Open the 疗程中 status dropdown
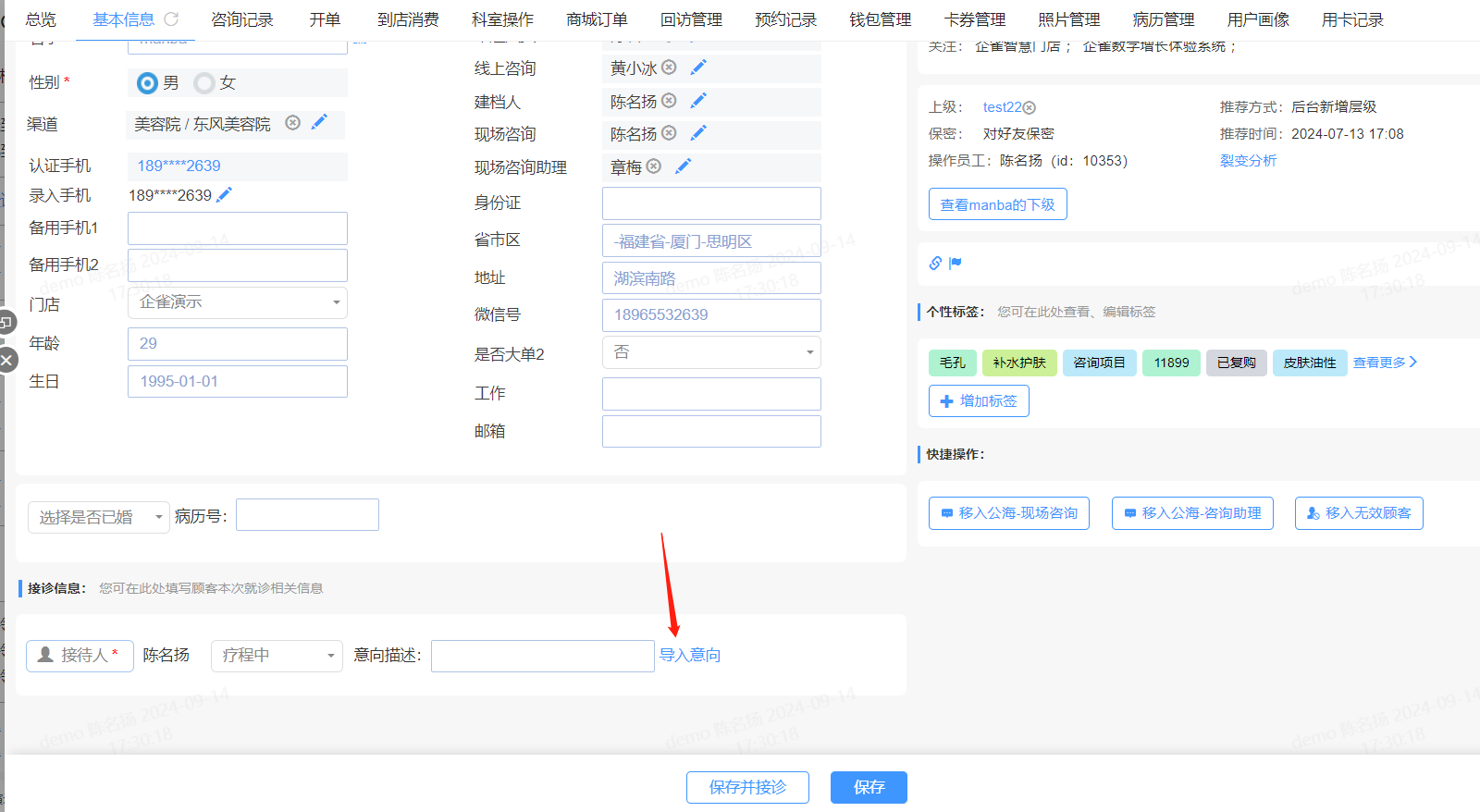The height and width of the screenshot is (812, 1480). [x=277, y=656]
